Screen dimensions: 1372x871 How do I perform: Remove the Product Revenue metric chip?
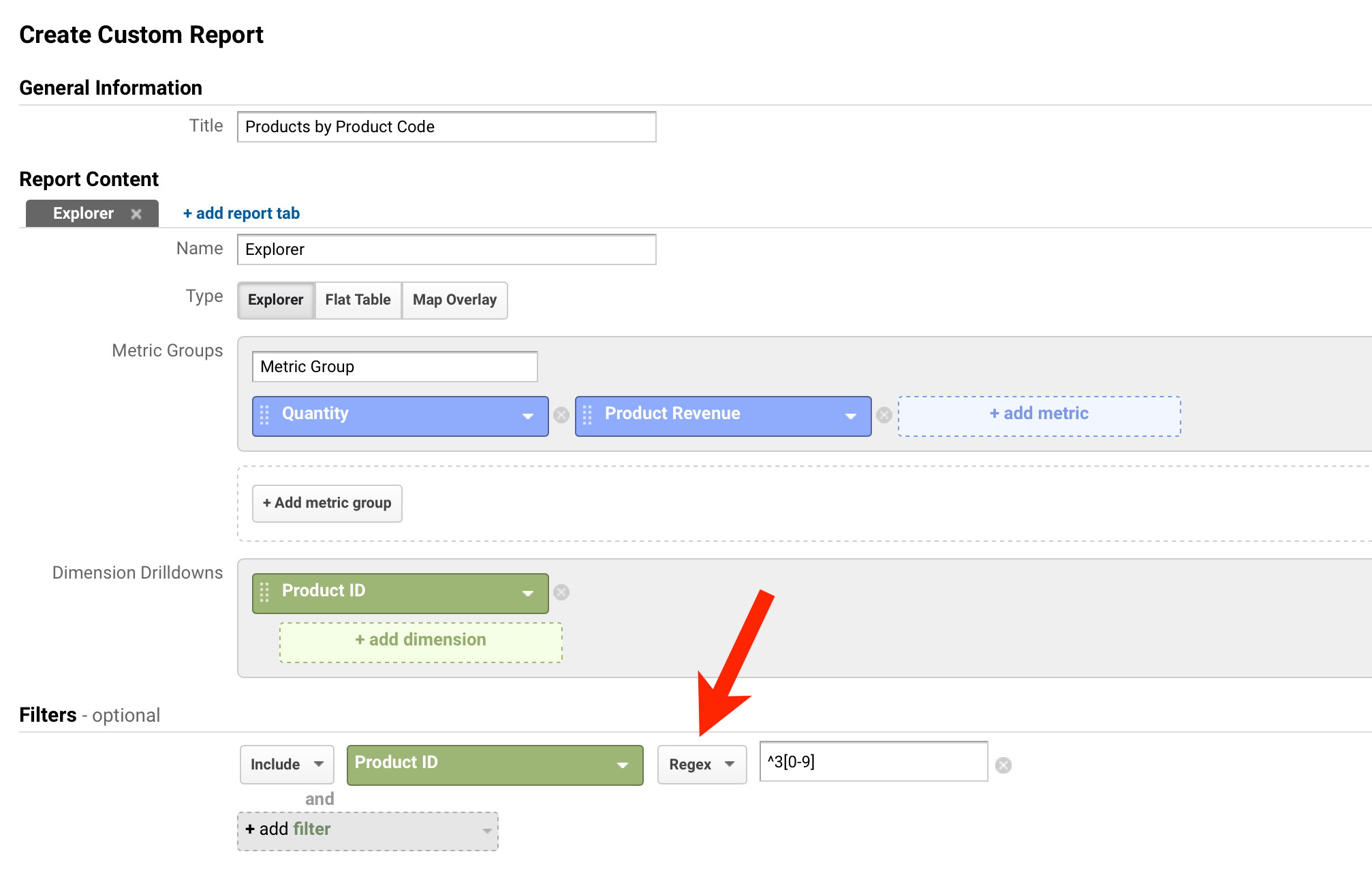(884, 416)
